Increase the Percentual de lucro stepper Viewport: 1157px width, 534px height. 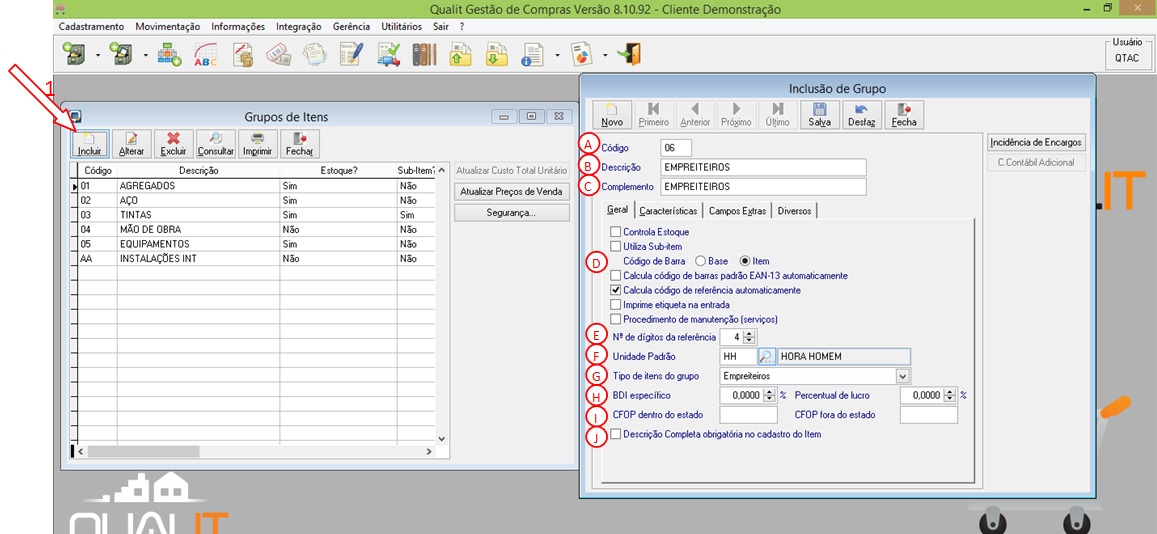click(952, 392)
